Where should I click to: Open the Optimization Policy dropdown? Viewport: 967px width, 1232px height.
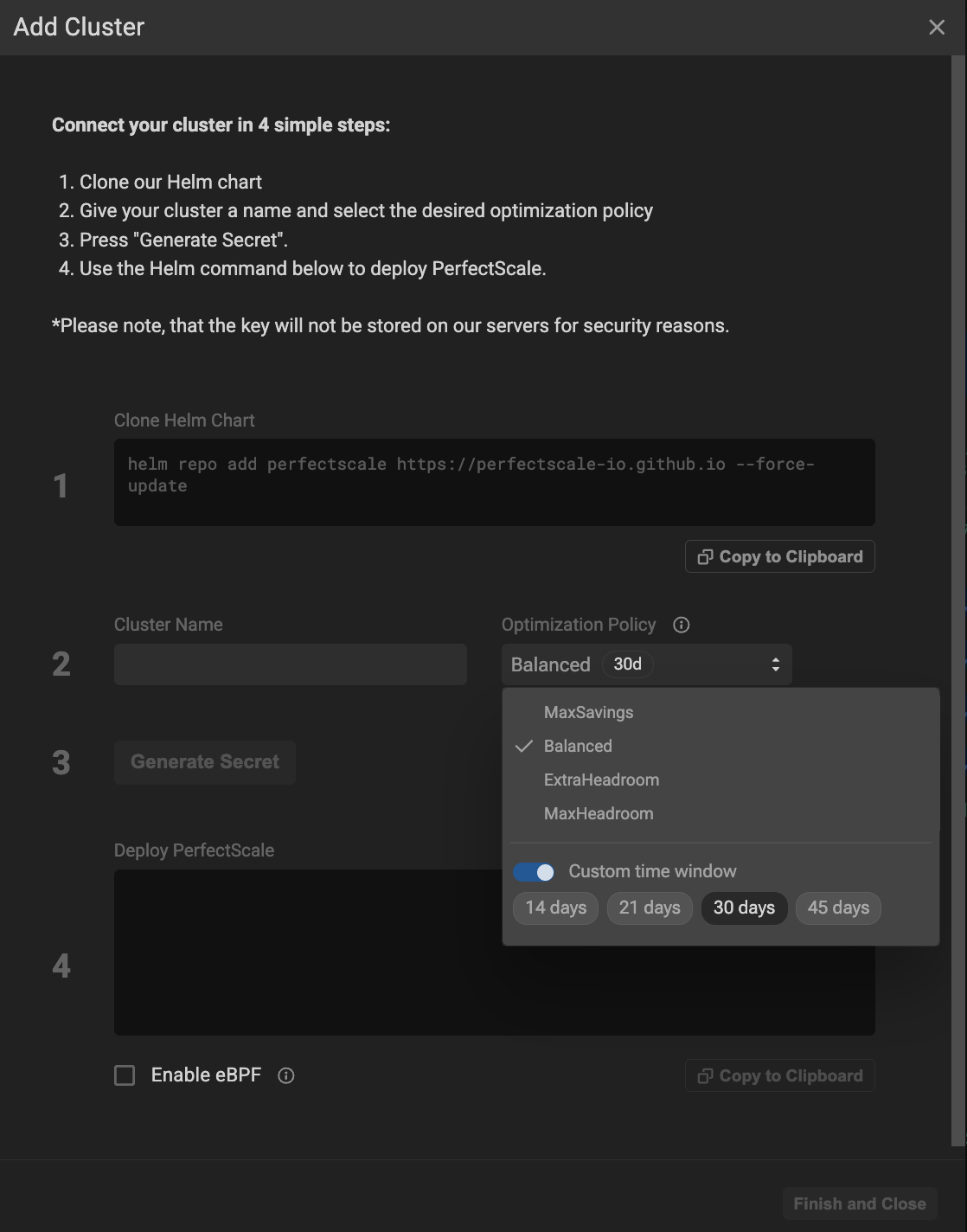coord(647,664)
